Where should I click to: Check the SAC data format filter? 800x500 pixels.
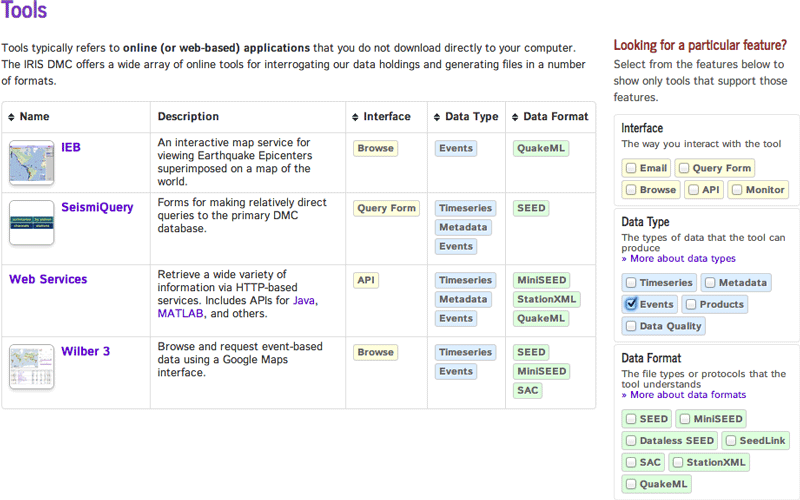631,462
